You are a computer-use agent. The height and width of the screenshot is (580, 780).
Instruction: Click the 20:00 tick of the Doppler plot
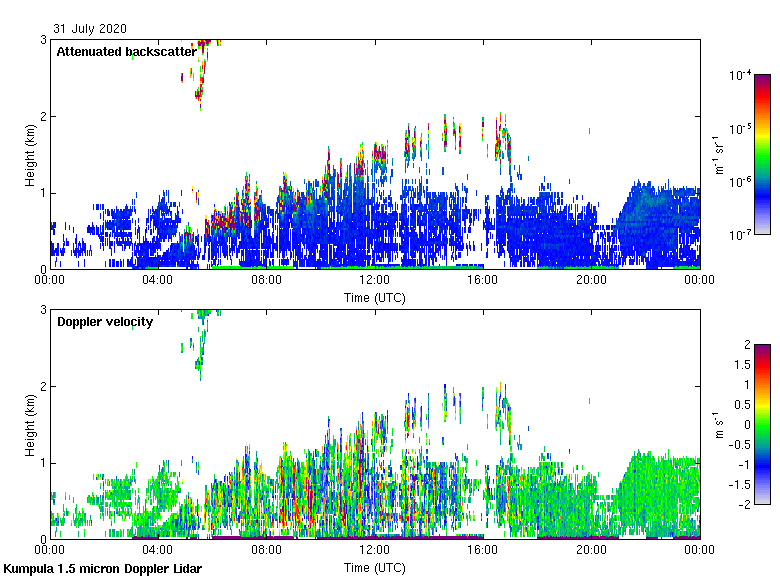pos(591,550)
